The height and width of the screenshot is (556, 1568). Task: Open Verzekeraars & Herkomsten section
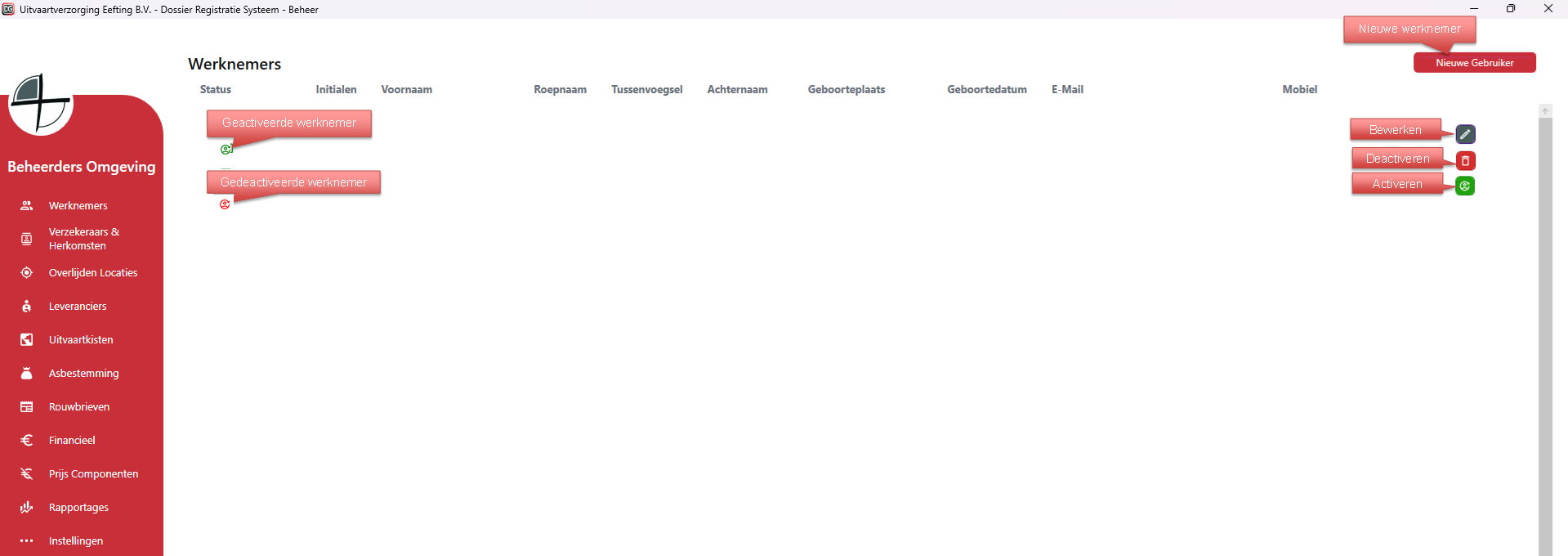pos(83,239)
